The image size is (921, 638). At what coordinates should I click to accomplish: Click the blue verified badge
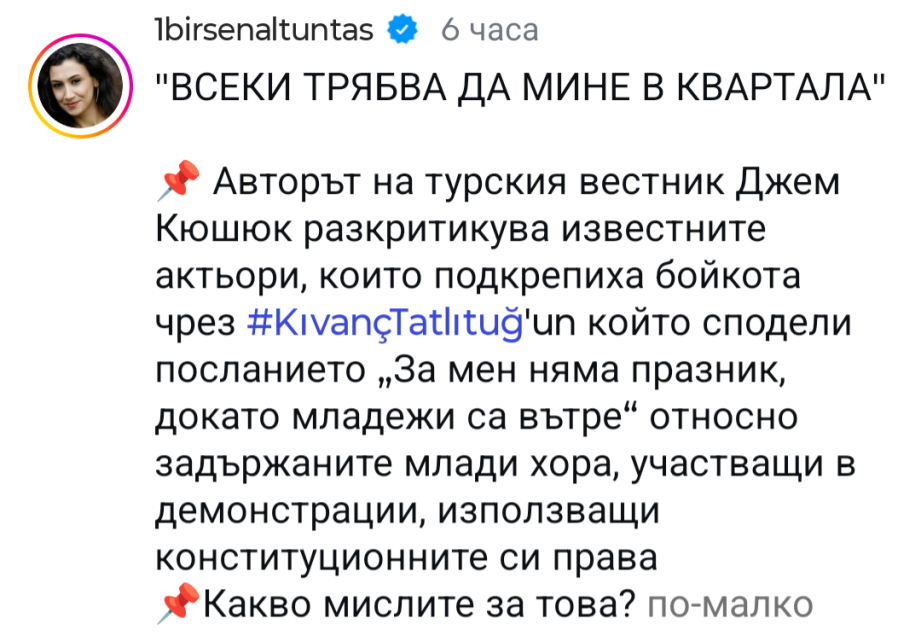[x=402, y=29]
